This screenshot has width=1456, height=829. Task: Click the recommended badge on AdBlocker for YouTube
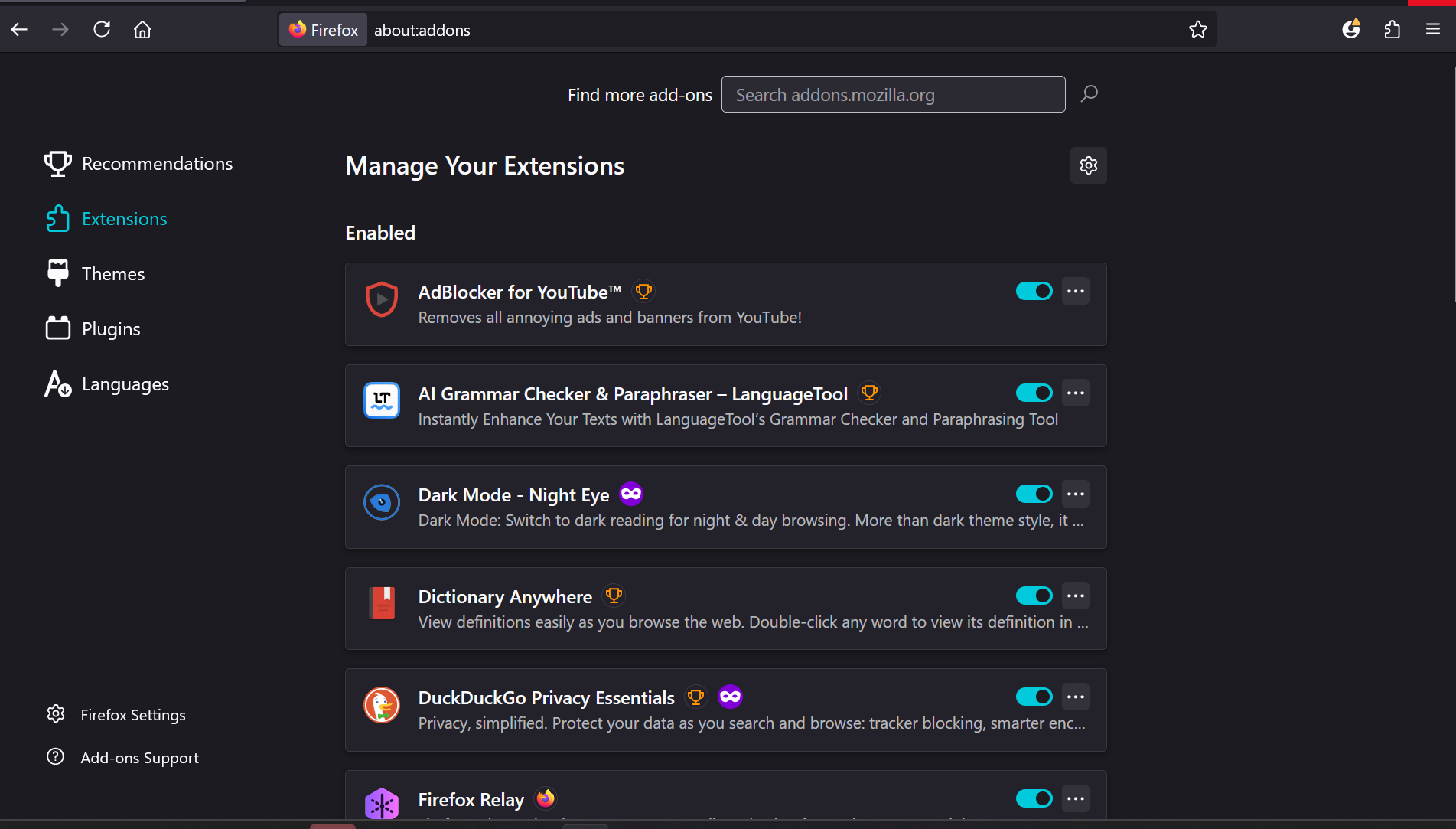tap(643, 292)
